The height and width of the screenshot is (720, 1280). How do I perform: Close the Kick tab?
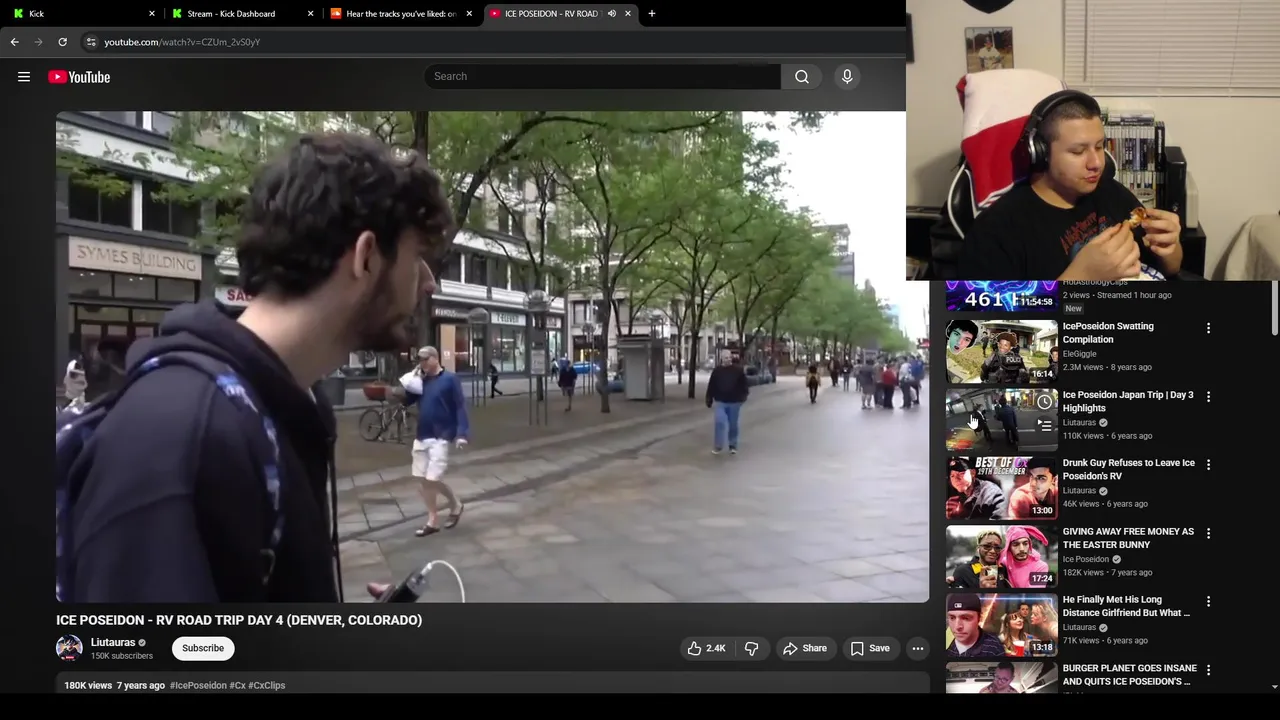click(x=152, y=14)
